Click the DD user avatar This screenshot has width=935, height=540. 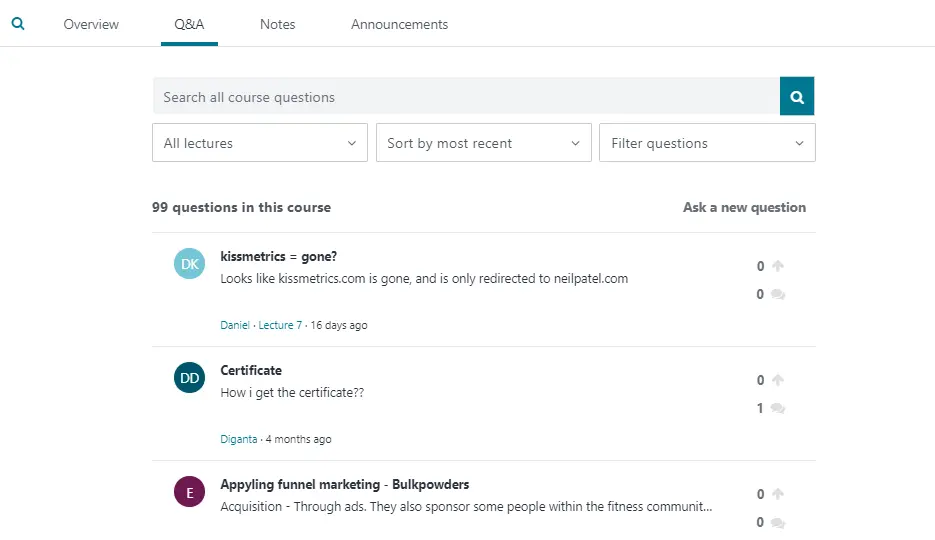[190, 377]
